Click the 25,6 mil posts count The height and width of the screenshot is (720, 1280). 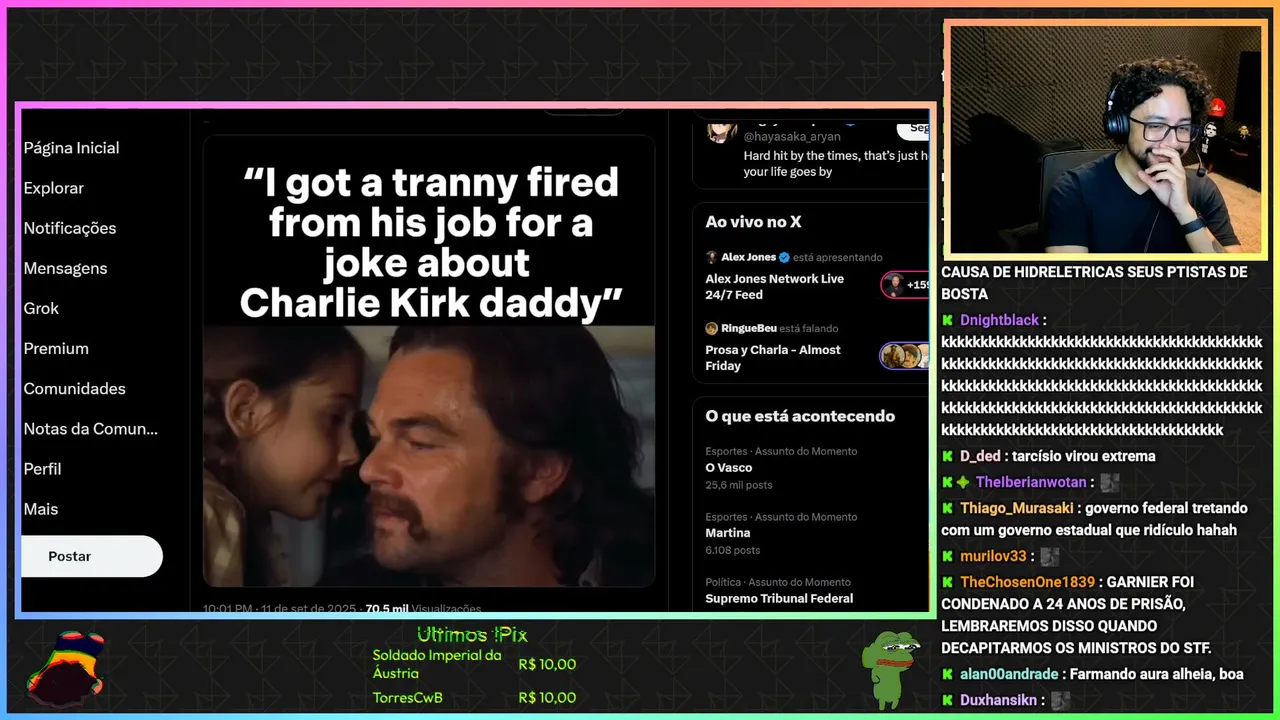pyautogui.click(x=739, y=485)
